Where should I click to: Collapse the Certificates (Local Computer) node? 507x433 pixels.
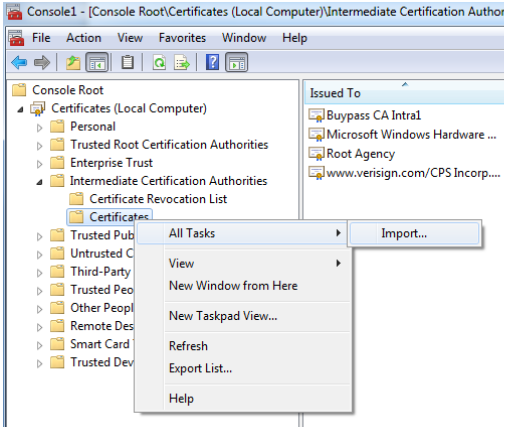21,109
